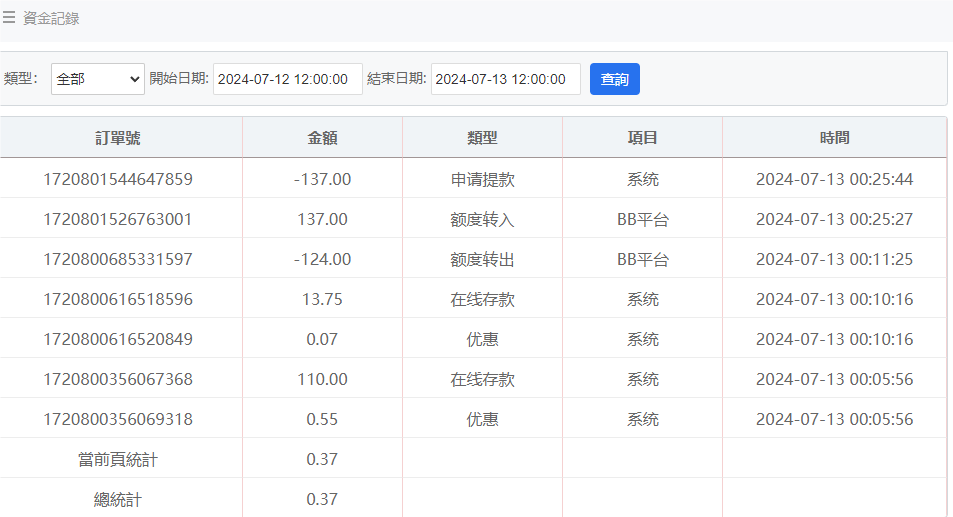Open the 類型 dropdown showing 全部

pos(98,79)
